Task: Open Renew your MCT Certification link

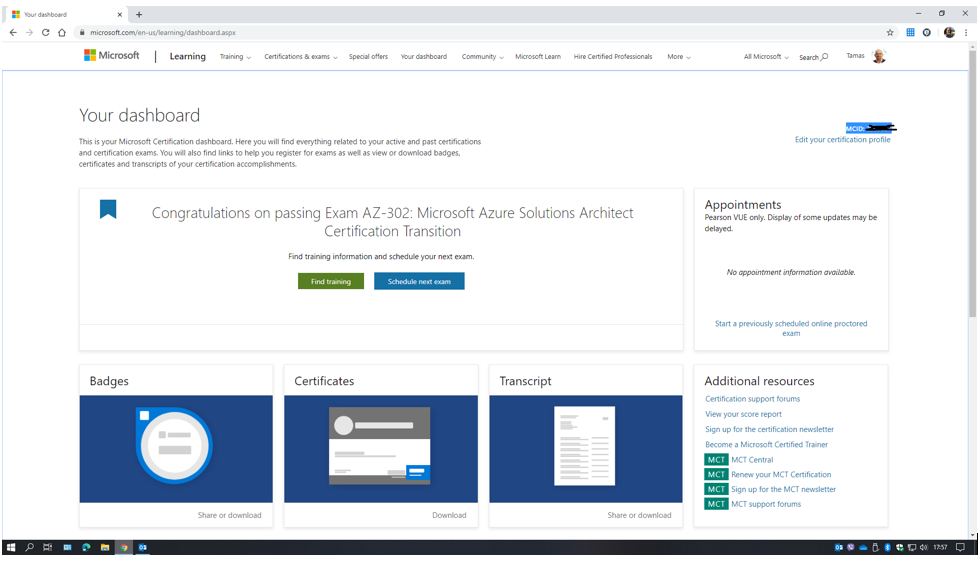Action: click(x=781, y=475)
